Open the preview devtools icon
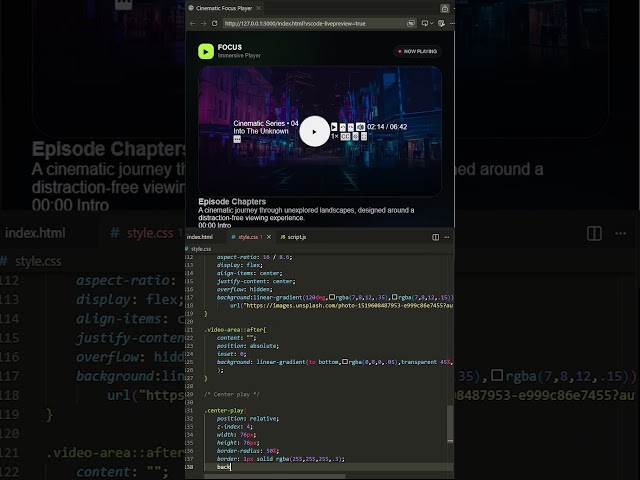The height and width of the screenshot is (480, 640). (441, 24)
